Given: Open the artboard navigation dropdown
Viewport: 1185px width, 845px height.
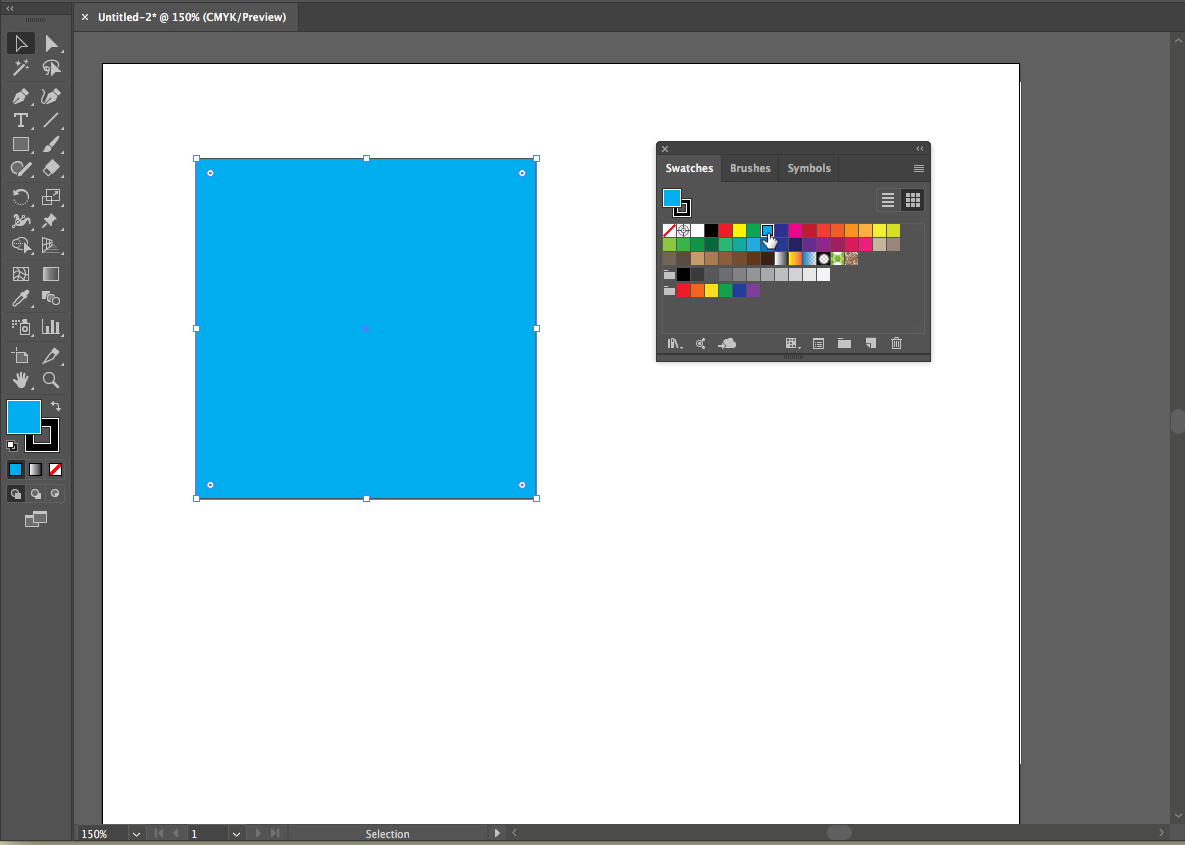Looking at the screenshot, I should click(x=236, y=833).
